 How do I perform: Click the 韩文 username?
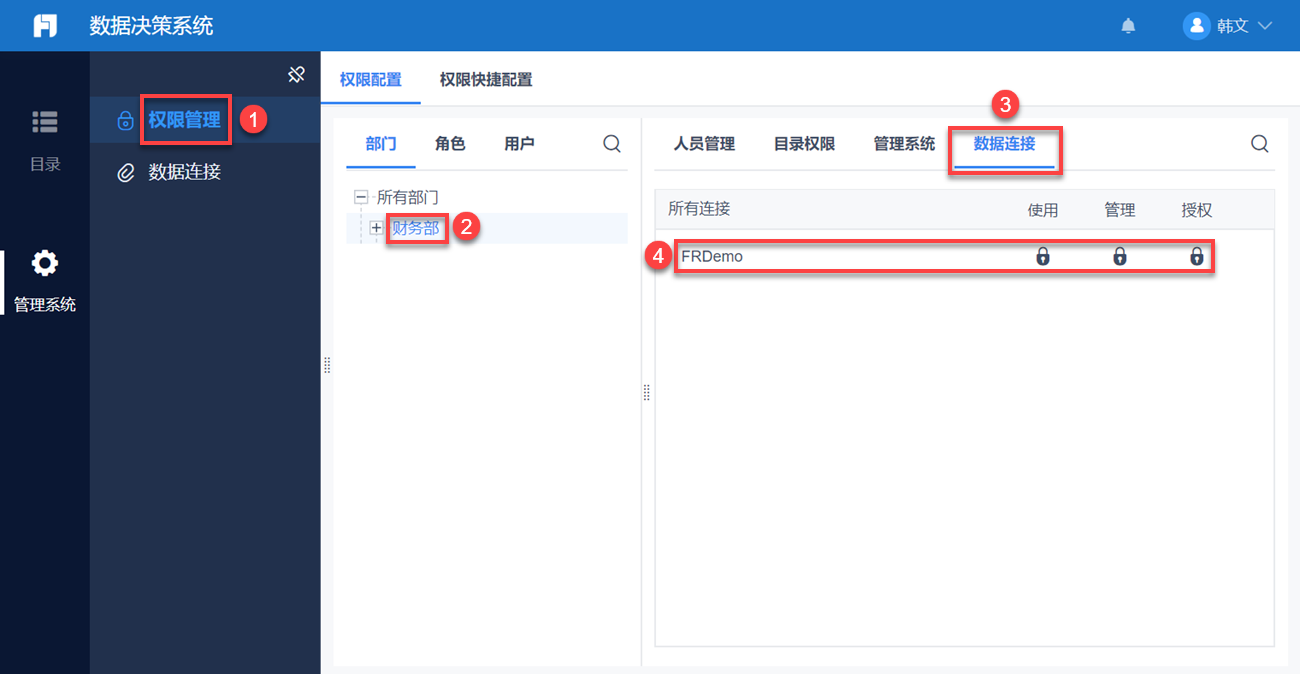pyautogui.click(x=1233, y=26)
